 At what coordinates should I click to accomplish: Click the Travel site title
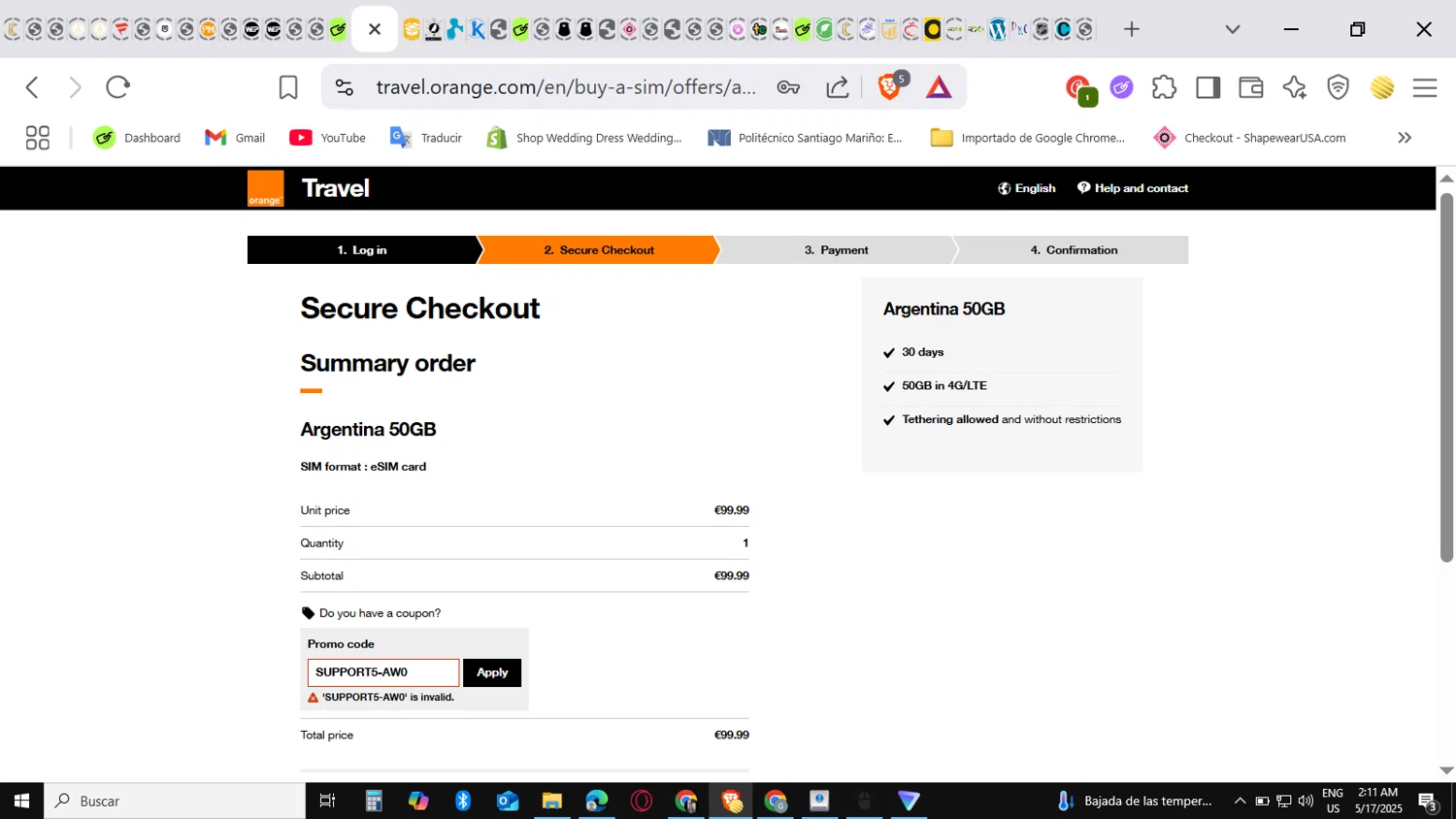(x=335, y=188)
